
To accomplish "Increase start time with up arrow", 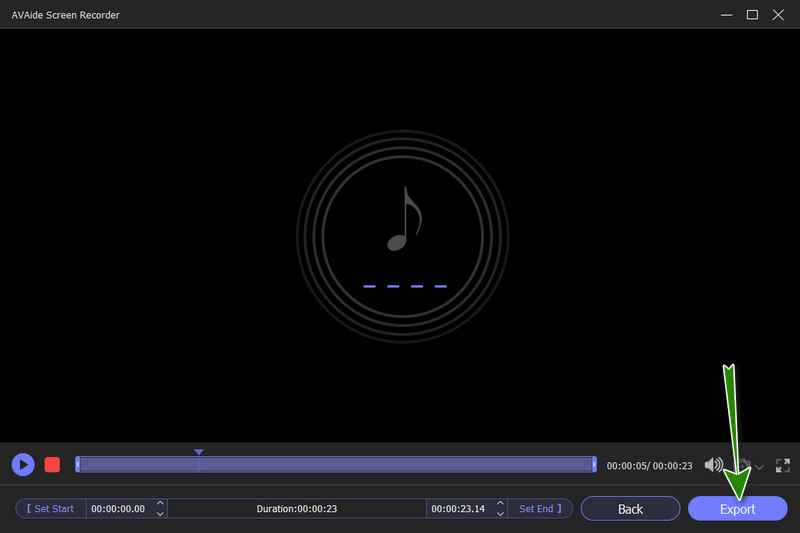I will click(160, 503).
